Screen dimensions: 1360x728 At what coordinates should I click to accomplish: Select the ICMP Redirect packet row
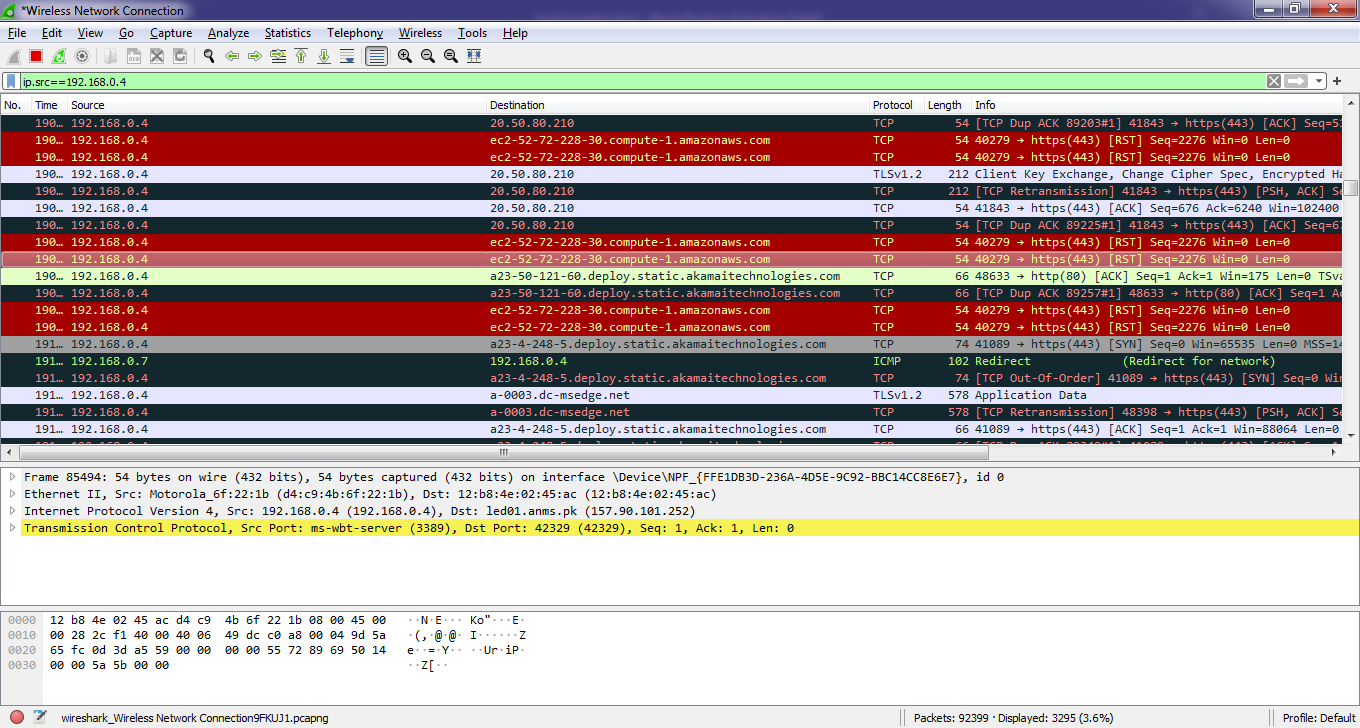point(600,361)
